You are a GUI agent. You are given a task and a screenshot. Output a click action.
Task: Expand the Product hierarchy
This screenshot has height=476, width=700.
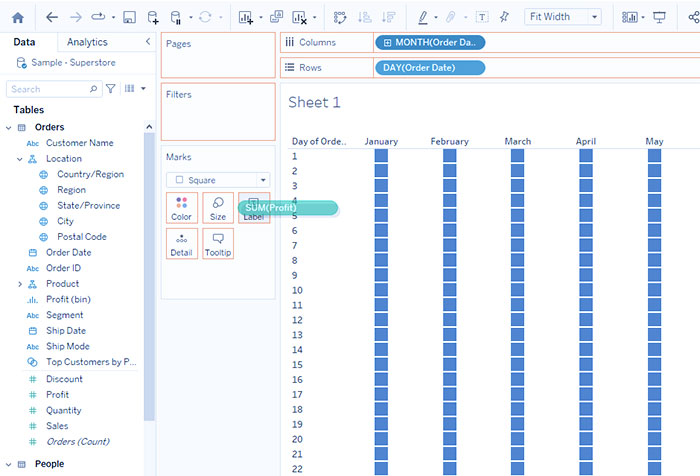20,284
